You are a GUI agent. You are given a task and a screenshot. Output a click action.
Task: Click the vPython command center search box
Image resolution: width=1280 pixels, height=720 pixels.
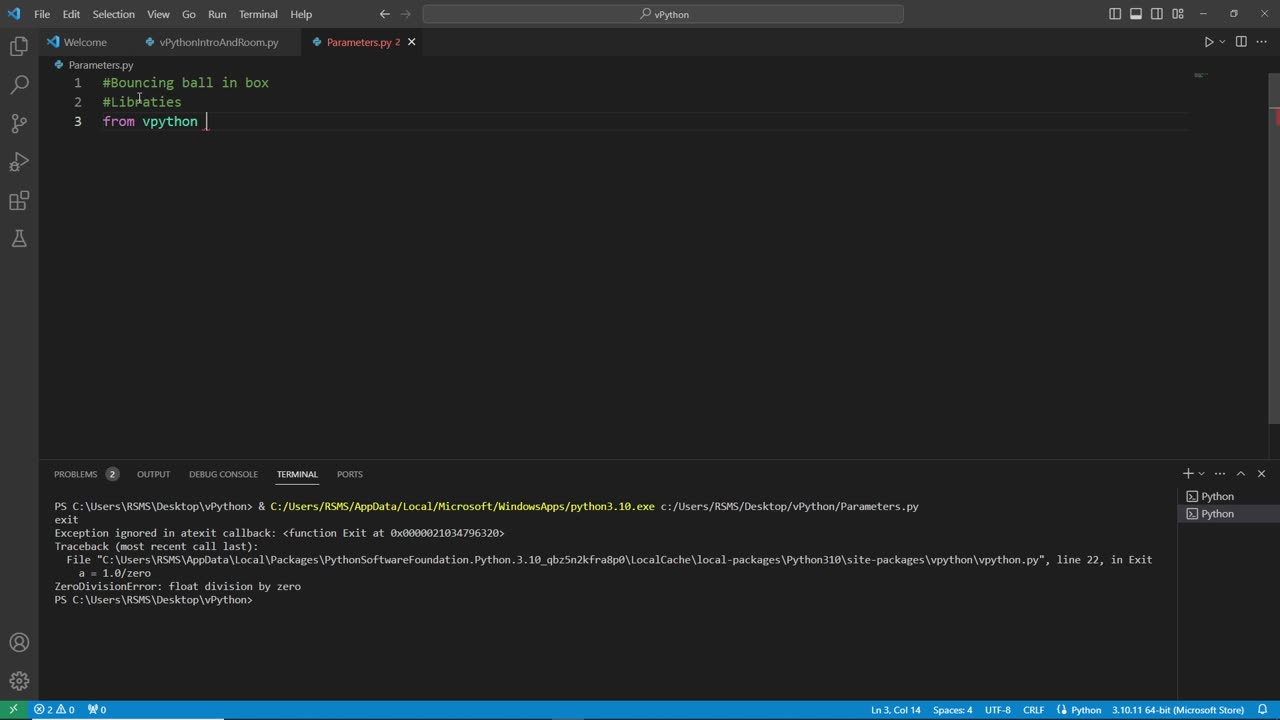(x=663, y=14)
